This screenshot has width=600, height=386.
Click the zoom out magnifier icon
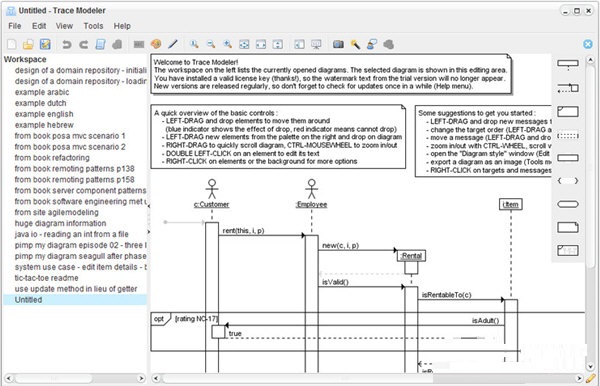[211, 44]
